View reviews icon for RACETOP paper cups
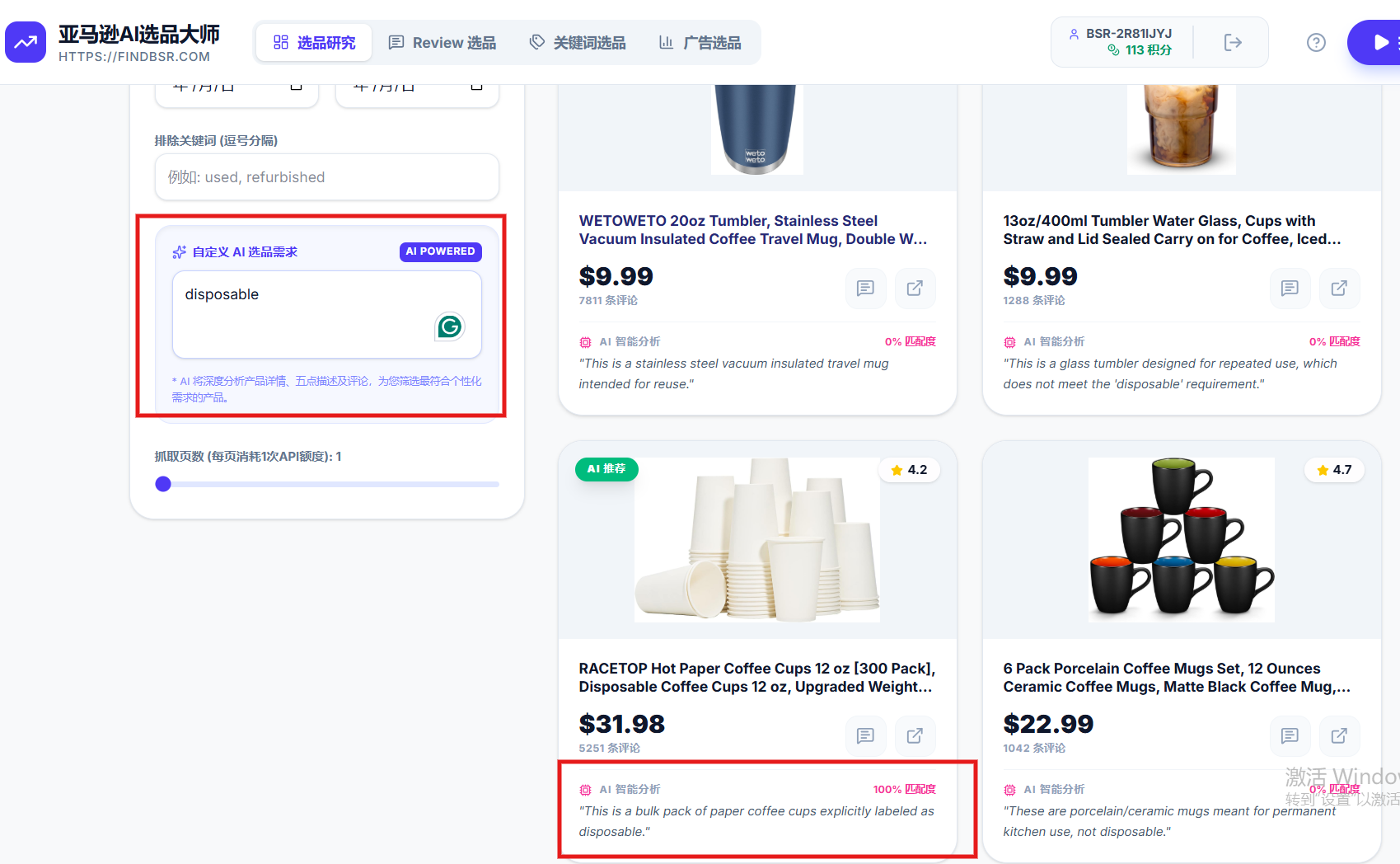The image size is (1400, 864). pyautogui.click(x=865, y=736)
